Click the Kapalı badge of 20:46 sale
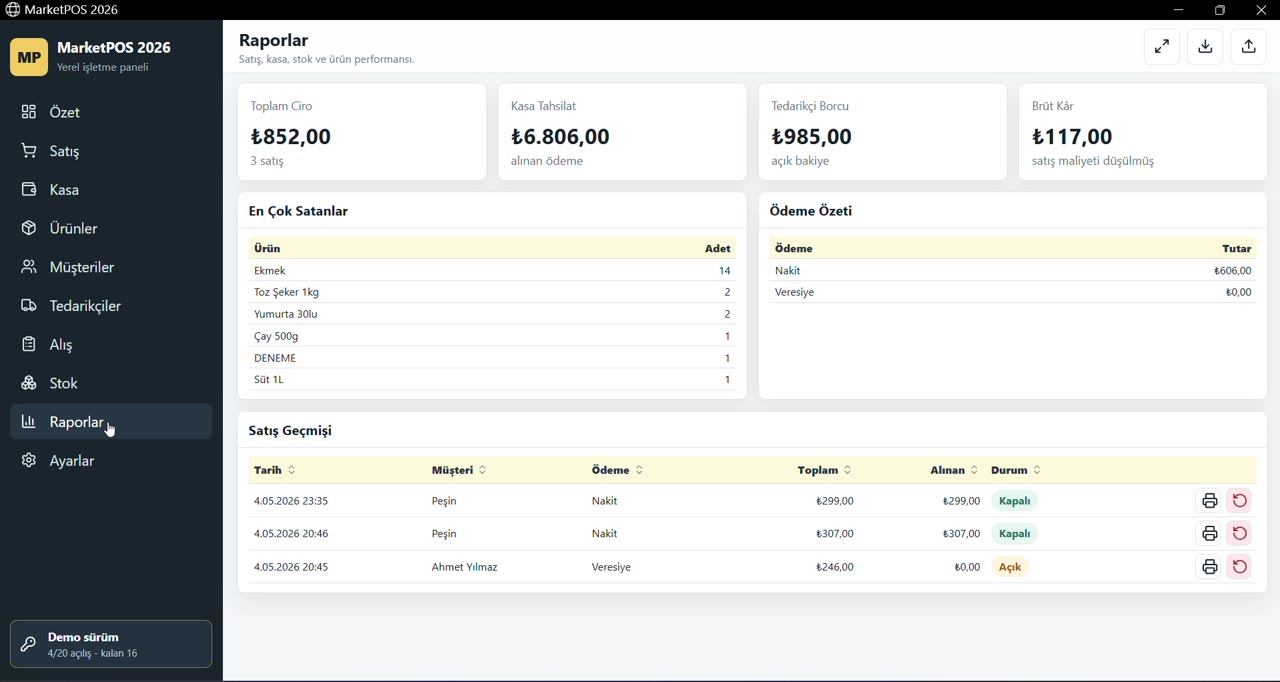This screenshot has width=1280, height=682. click(1015, 534)
